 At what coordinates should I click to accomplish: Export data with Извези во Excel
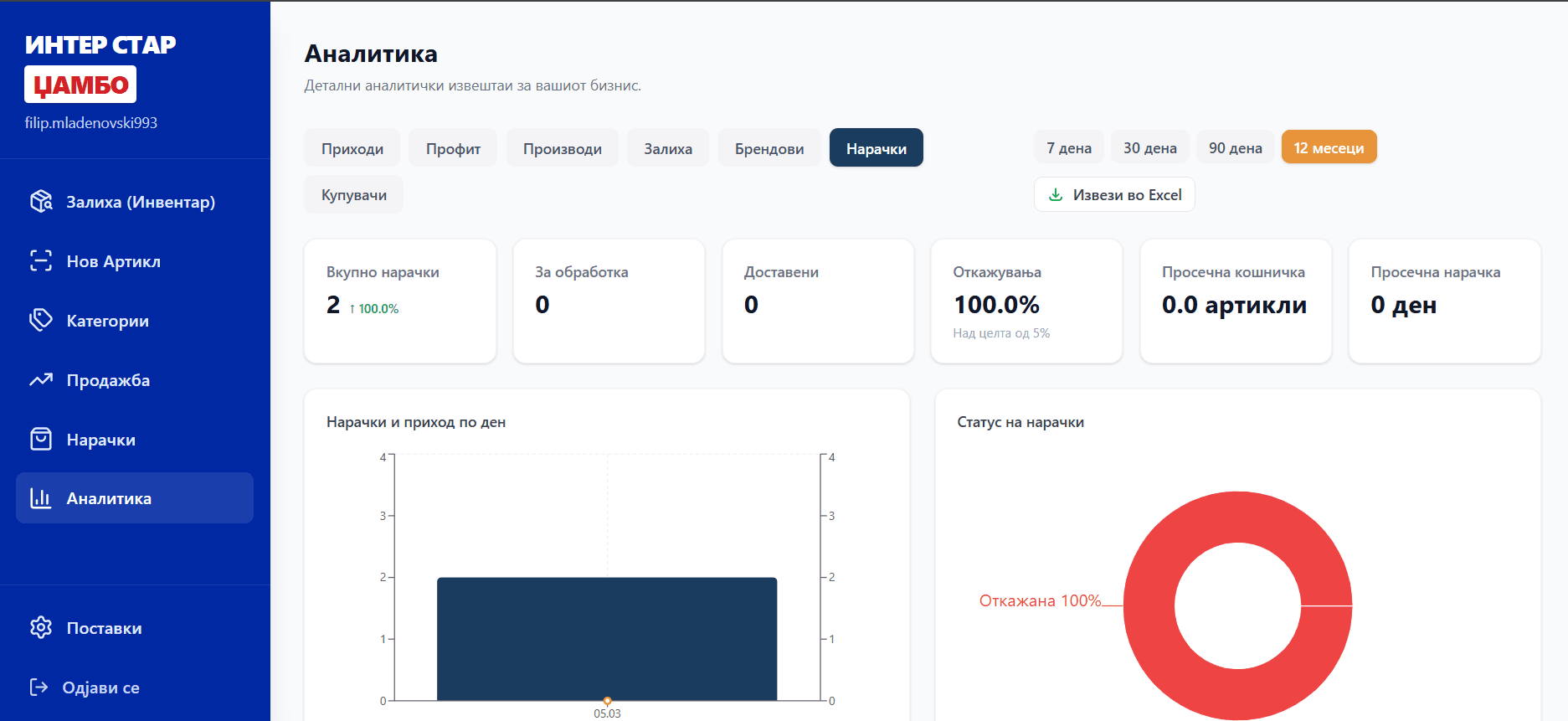[1114, 194]
